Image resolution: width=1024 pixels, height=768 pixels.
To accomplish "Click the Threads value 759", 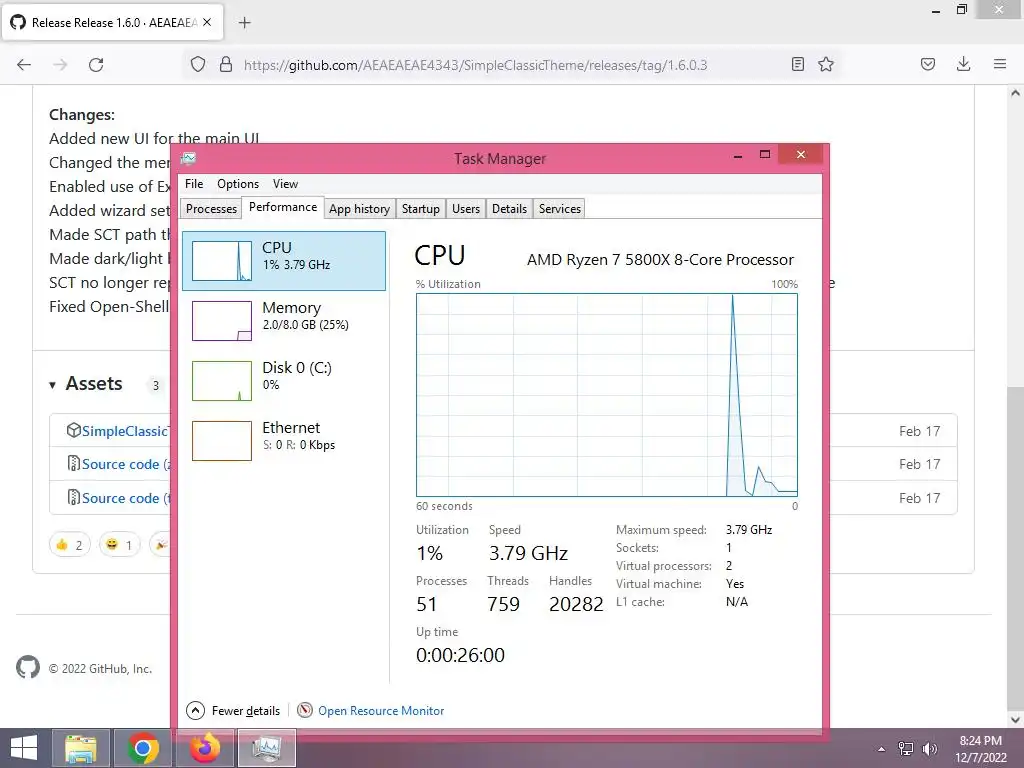I will 504,604.
